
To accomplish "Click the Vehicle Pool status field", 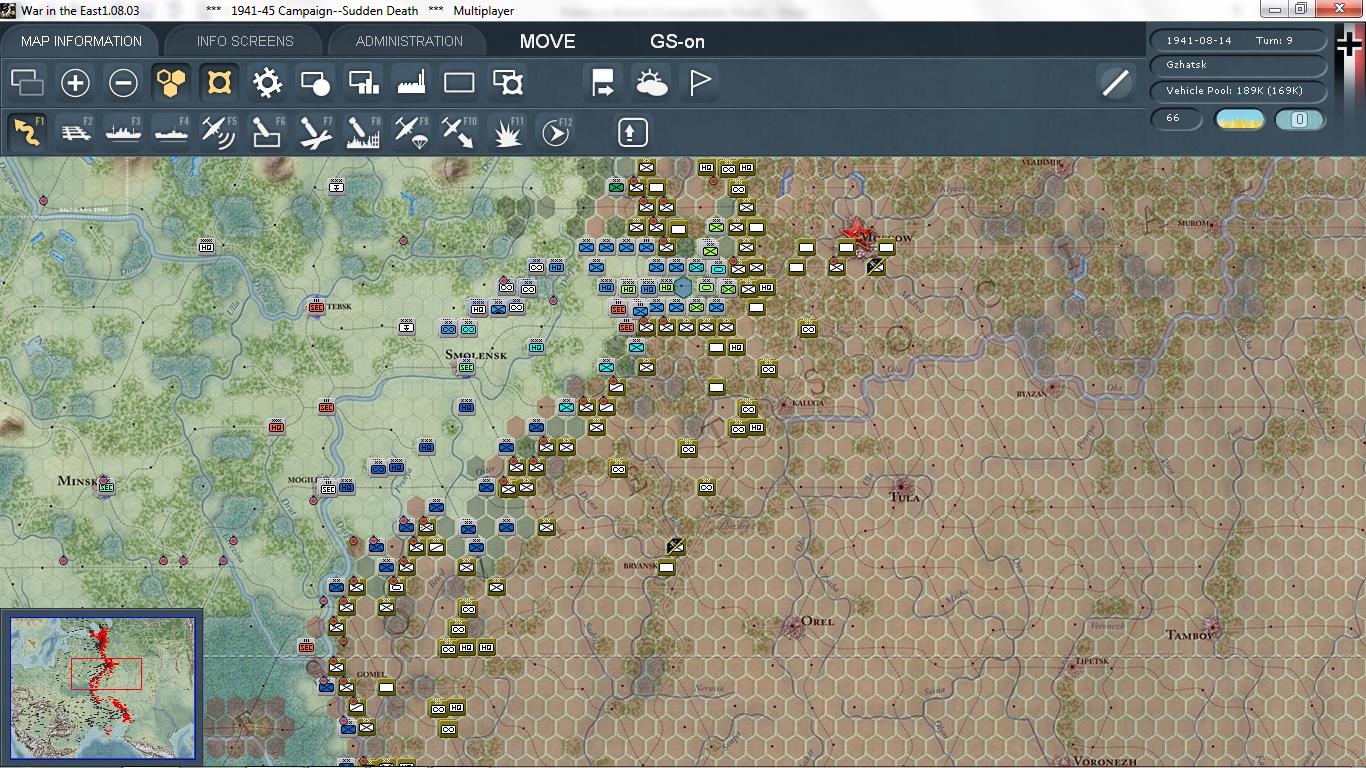I will tap(1239, 91).
